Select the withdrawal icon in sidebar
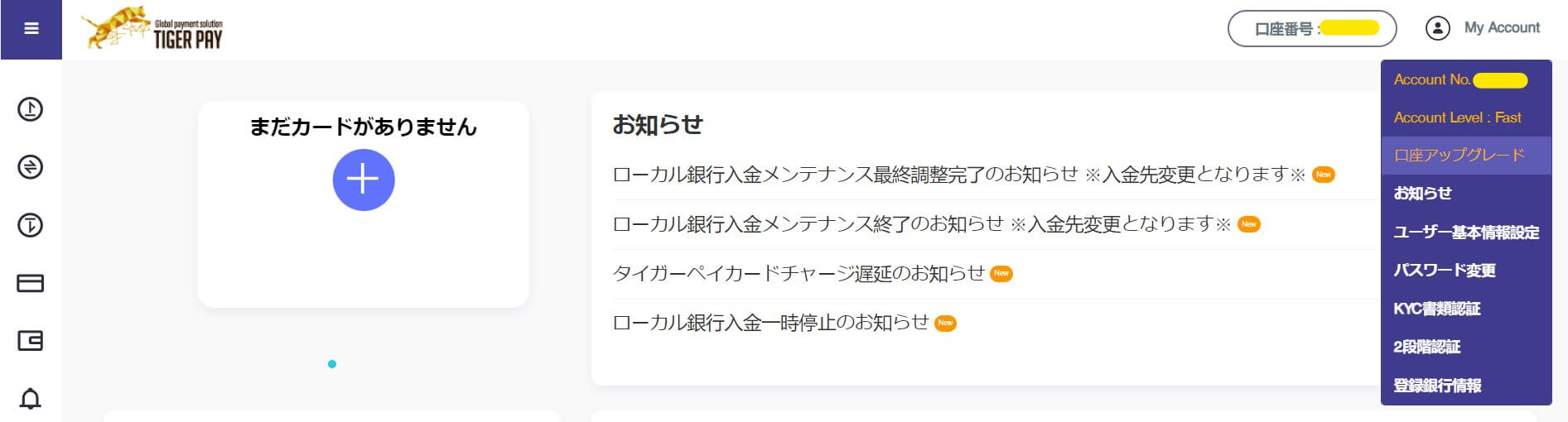1568x422 pixels. tap(31, 225)
